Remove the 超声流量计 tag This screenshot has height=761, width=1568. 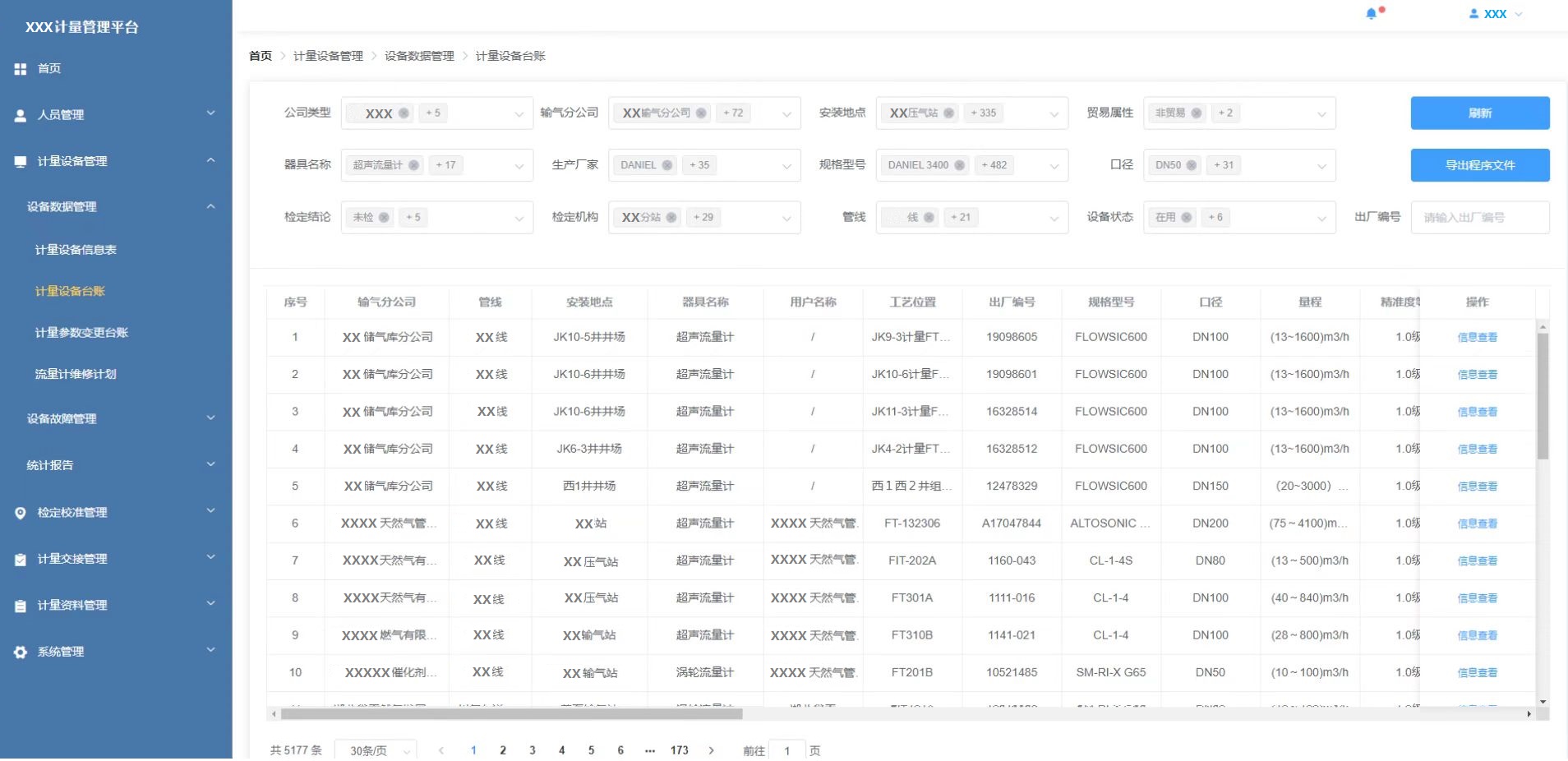413,165
